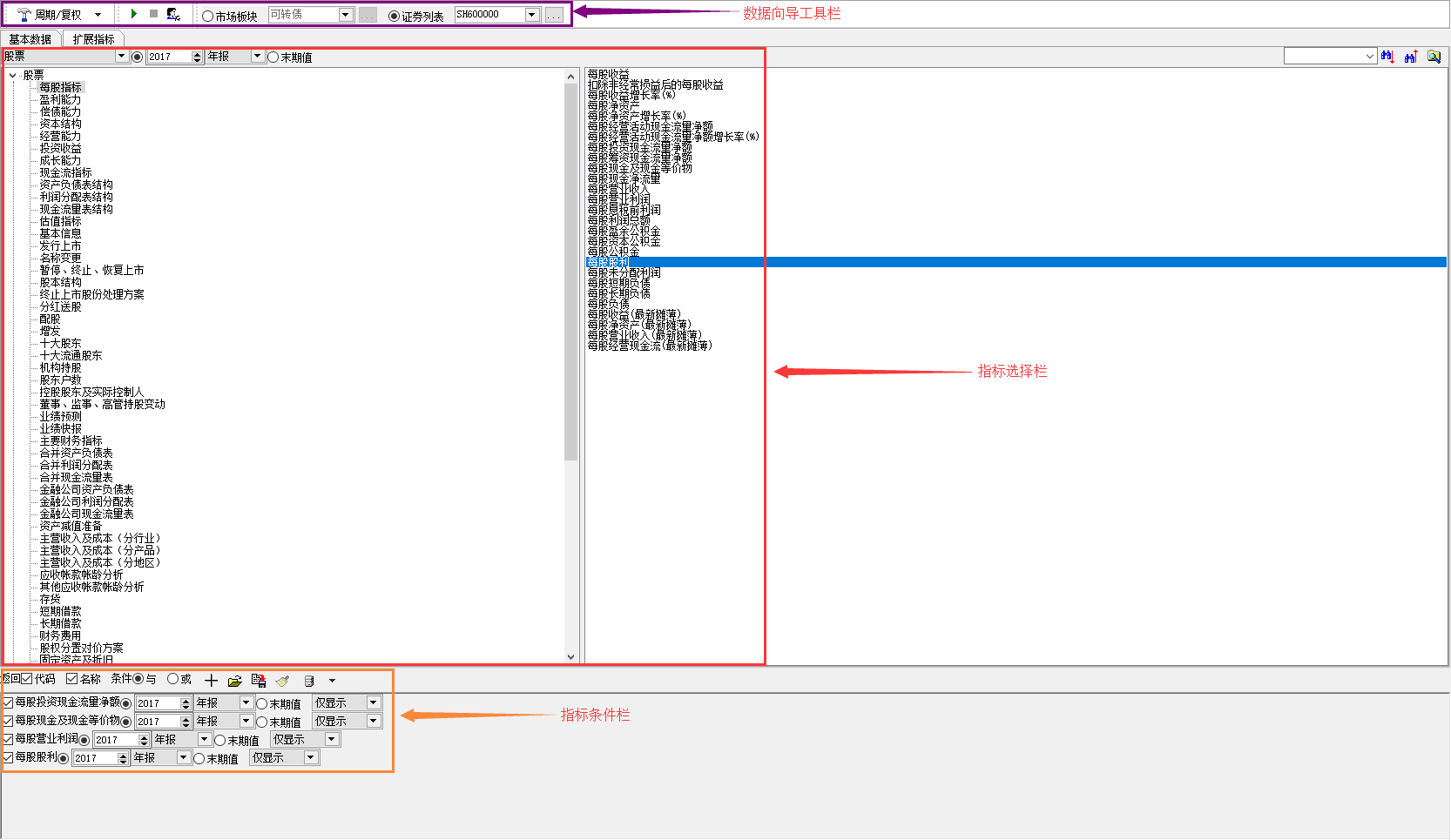Viewport: 1451px width, 840px height.
Task: Toggle the 每股营业利润 checkbox
Action: pyautogui.click(x=9, y=739)
